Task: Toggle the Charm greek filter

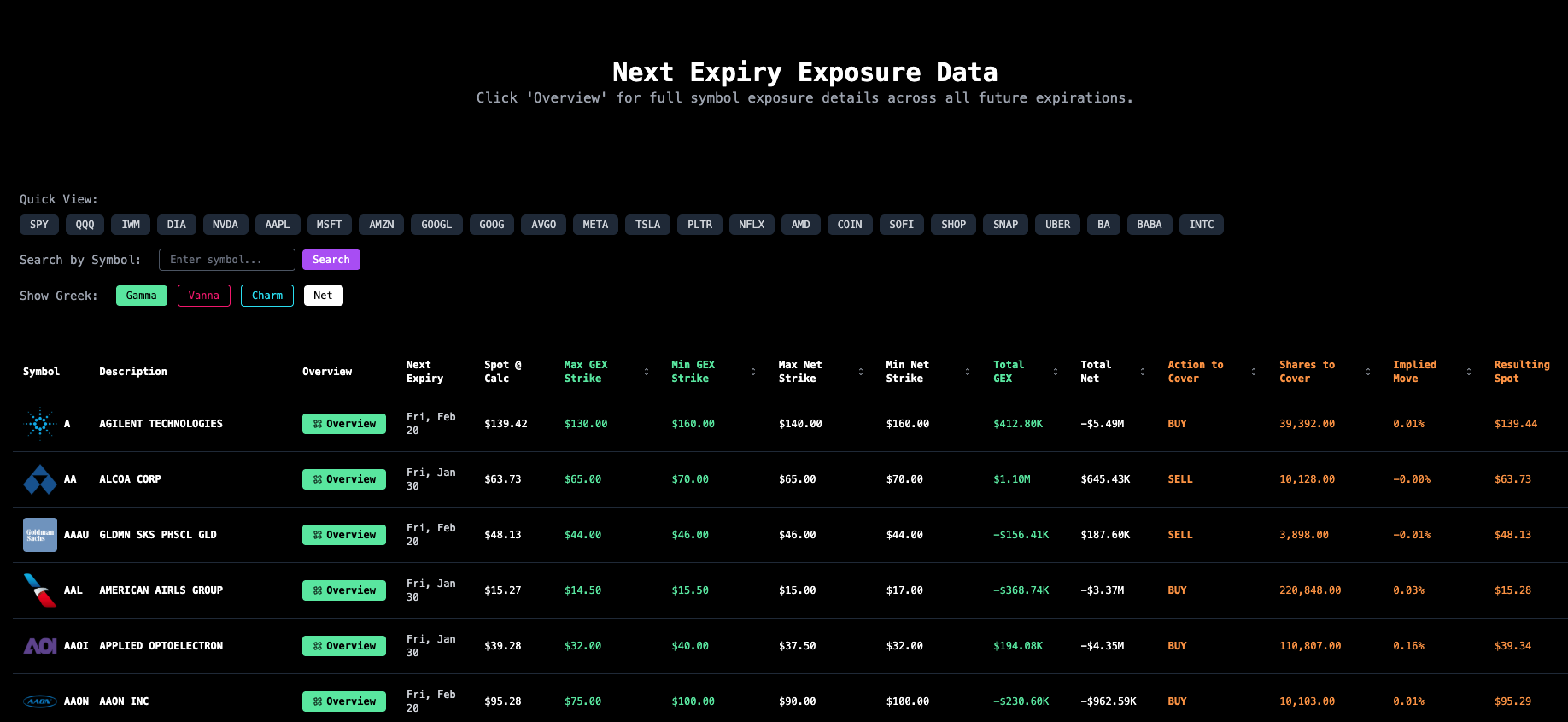Action: pos(267,296)
